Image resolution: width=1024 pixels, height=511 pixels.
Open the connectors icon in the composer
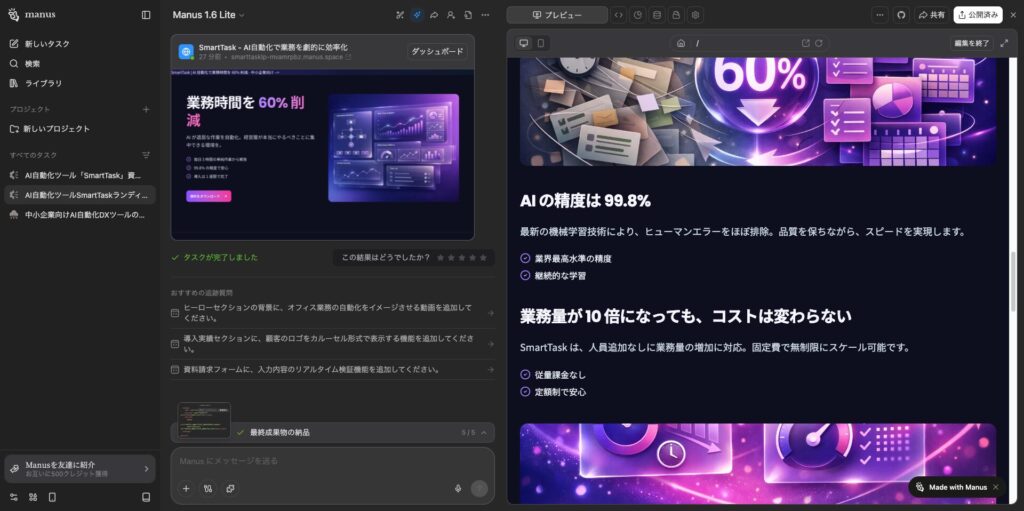(208, 488)
